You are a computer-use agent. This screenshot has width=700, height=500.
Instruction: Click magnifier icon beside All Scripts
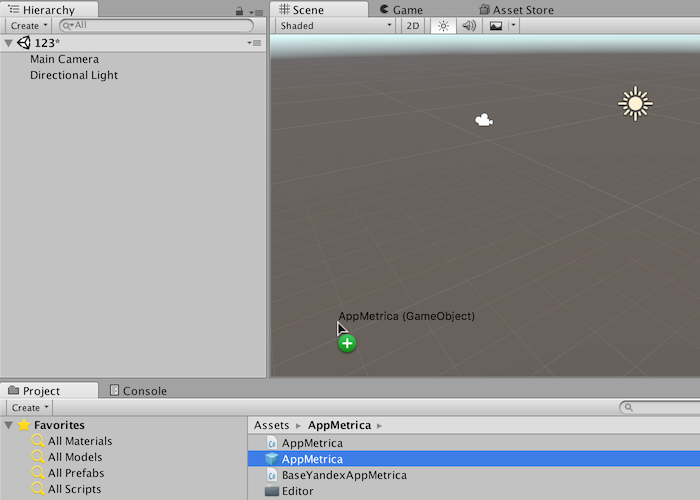coord(38,489)
